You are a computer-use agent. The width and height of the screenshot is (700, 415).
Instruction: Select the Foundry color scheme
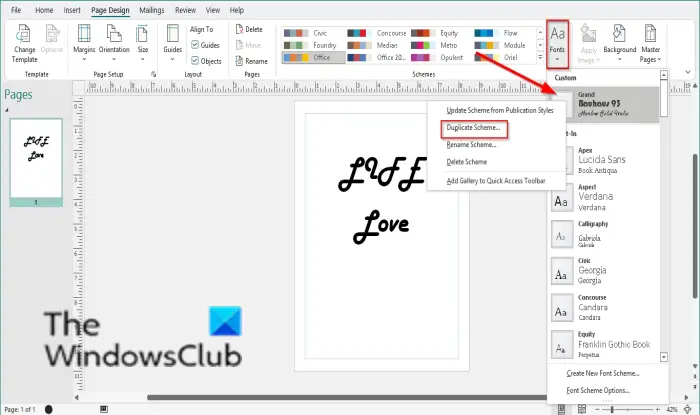(312, 45)
